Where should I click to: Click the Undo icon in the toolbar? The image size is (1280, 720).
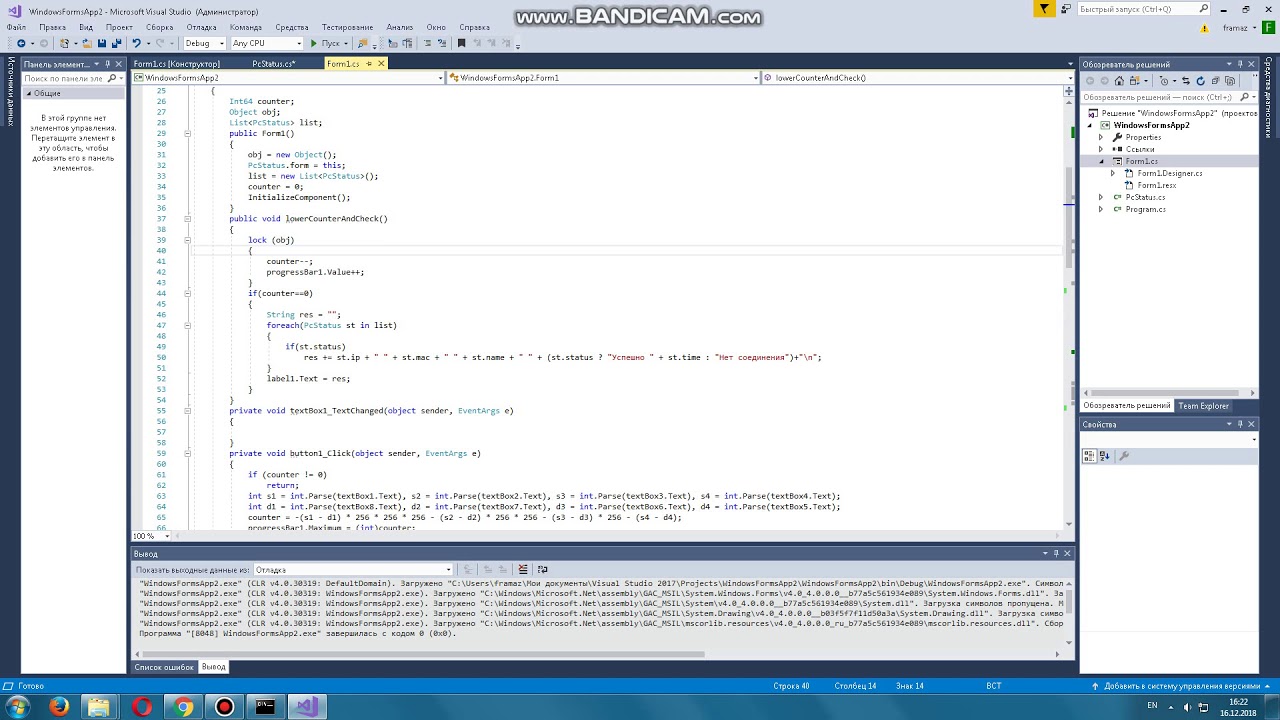coord(136,43)
